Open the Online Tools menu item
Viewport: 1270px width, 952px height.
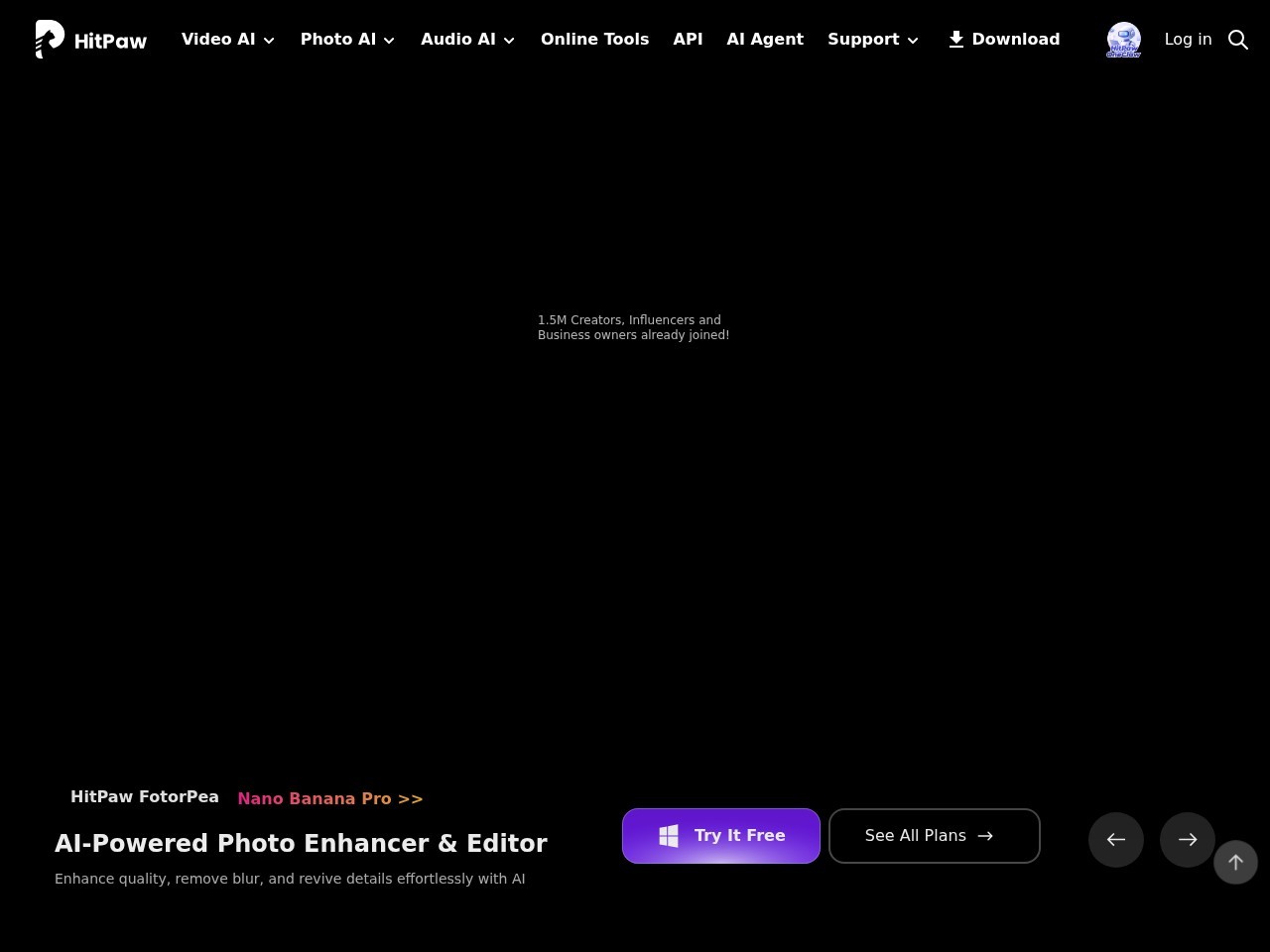point(594,40)
